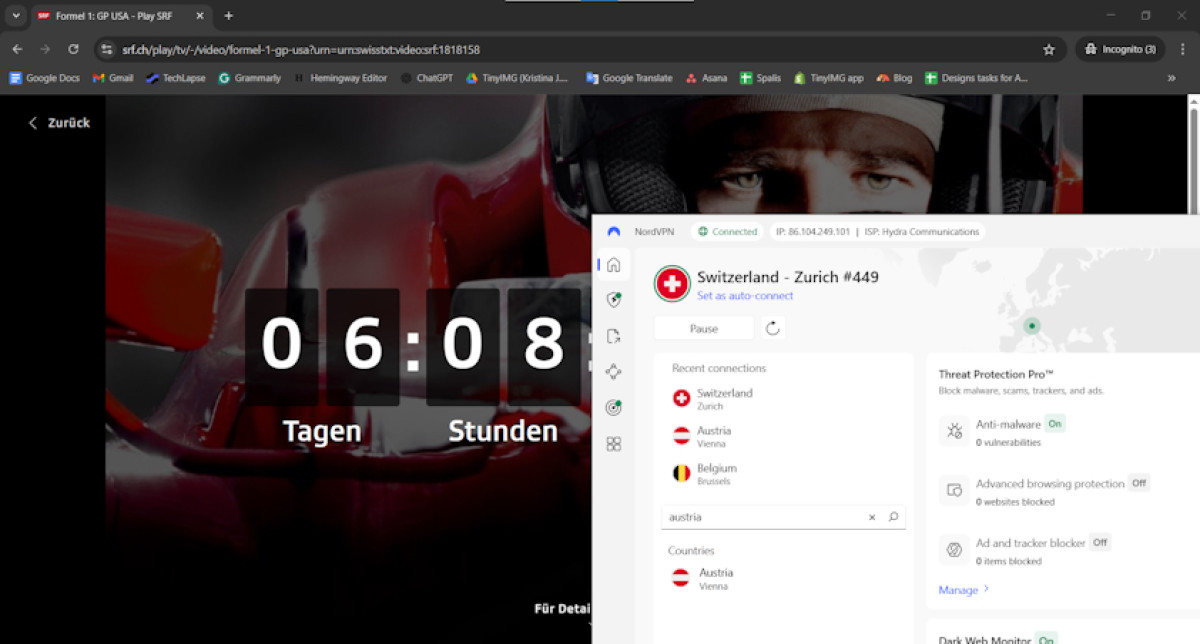Click the austria server search input field
Image resolution: width=1200 pixels, height=644 pixels.
coord(760,517)
